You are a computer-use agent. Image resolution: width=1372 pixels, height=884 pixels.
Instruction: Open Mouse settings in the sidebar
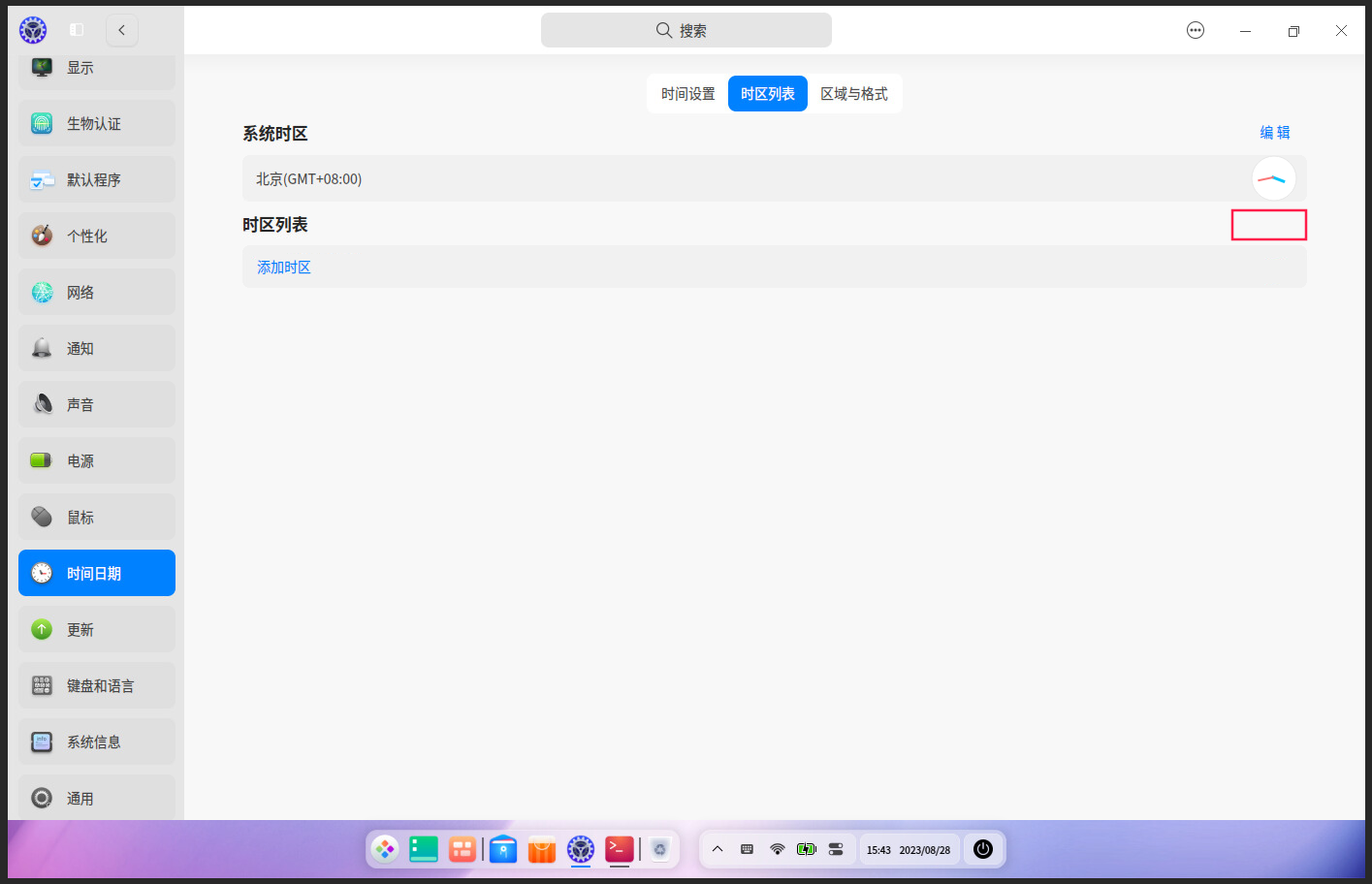coord(80,517)
